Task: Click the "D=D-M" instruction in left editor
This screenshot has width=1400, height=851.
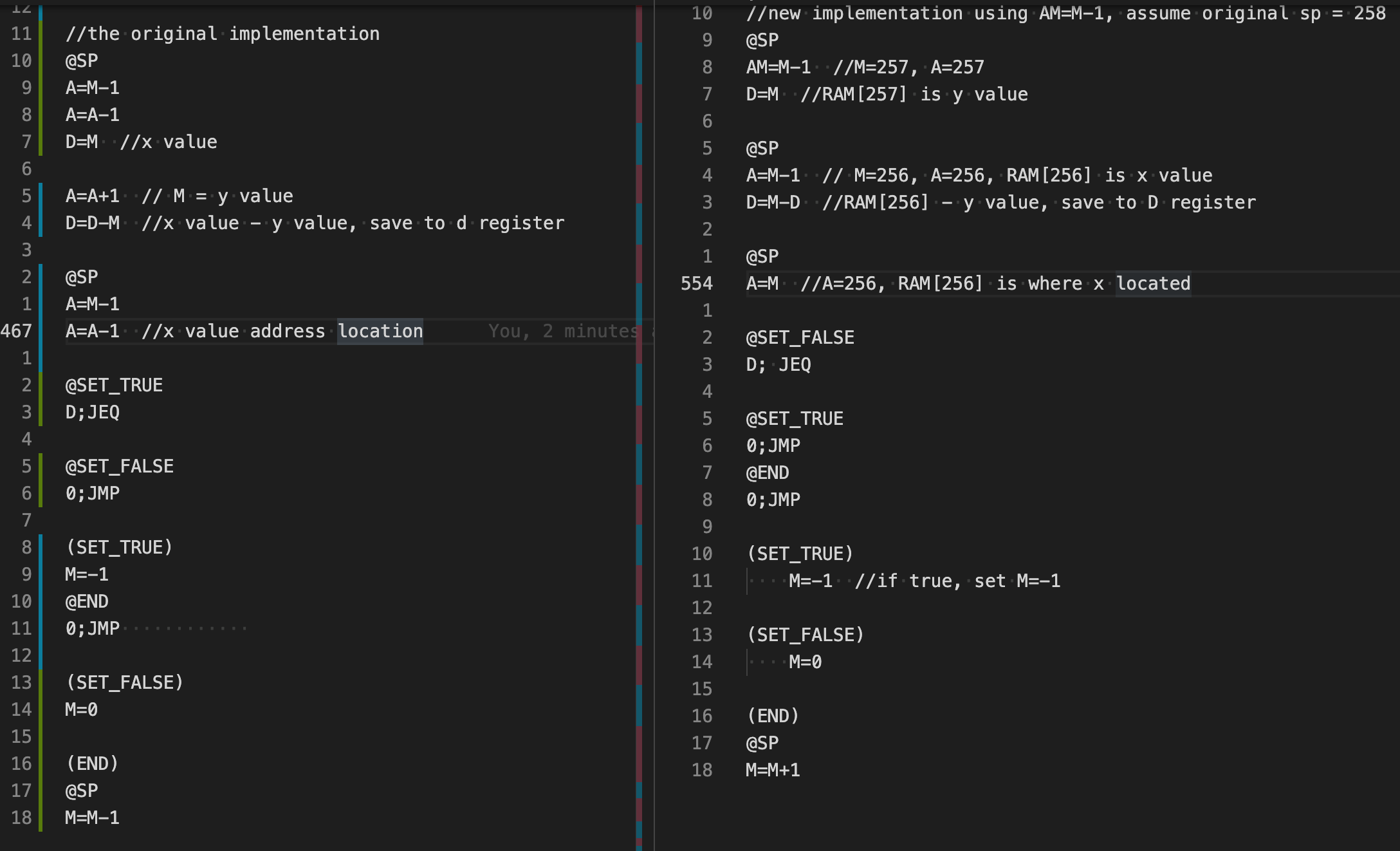Action: coord(92,223)
